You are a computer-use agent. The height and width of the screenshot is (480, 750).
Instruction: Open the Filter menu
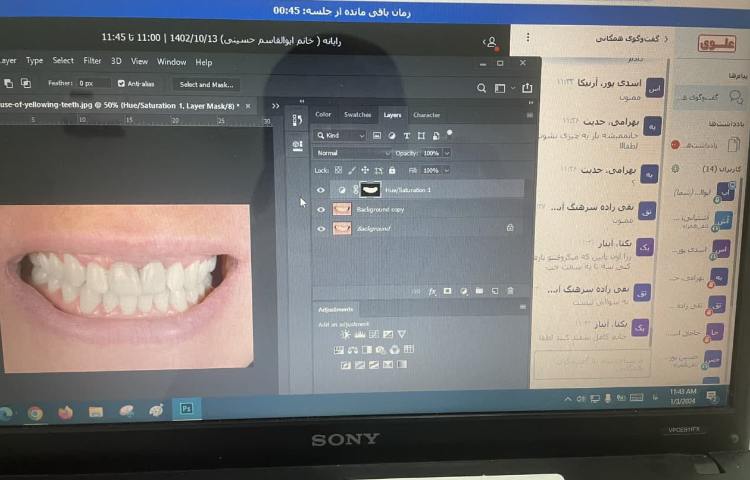92,61
